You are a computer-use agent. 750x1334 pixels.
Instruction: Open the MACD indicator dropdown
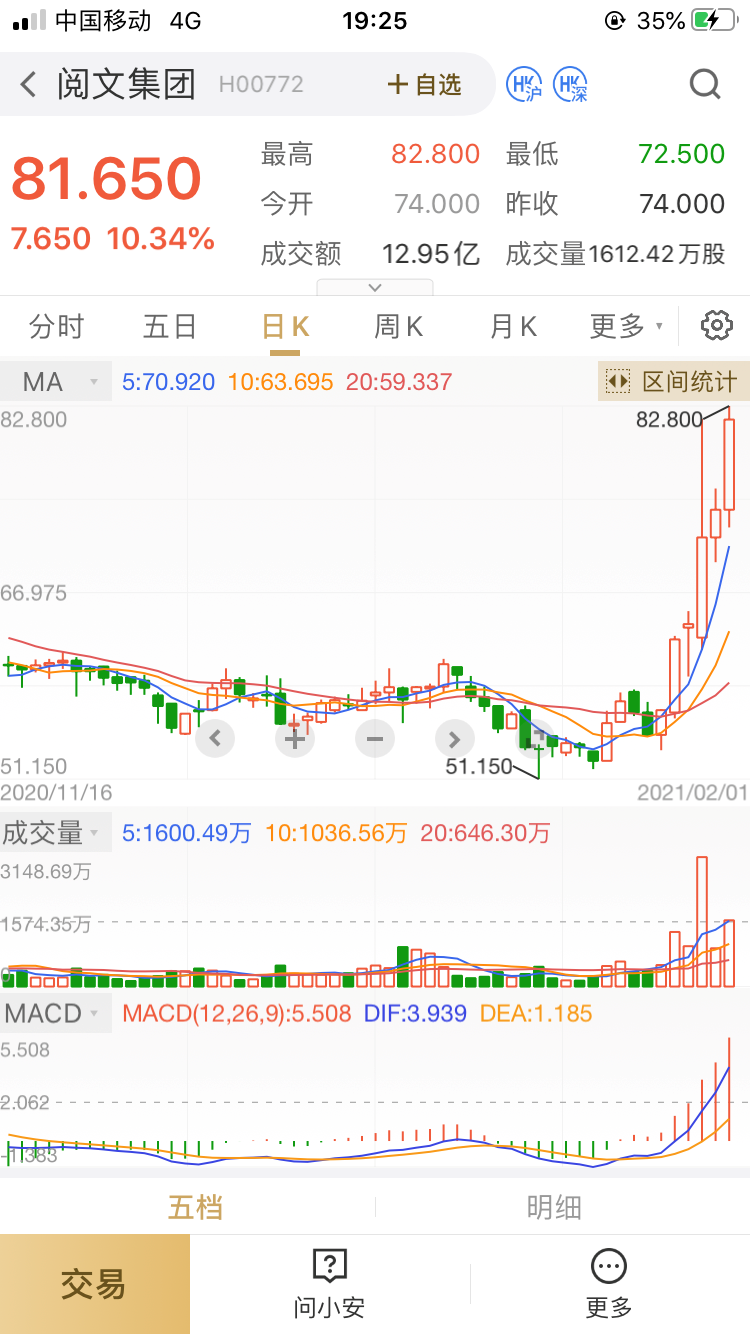55,1014
